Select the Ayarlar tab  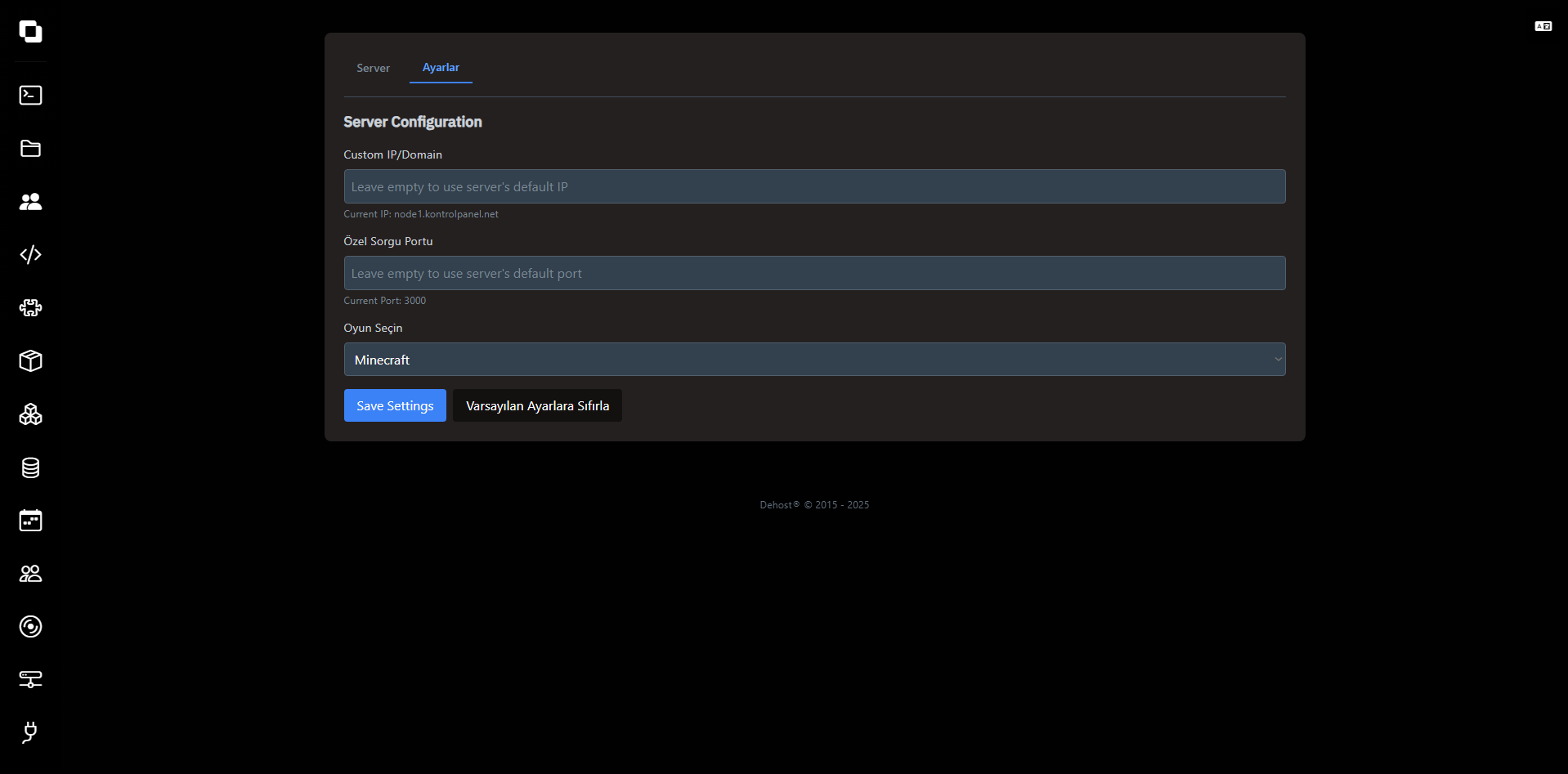click(x=441, y=68)
